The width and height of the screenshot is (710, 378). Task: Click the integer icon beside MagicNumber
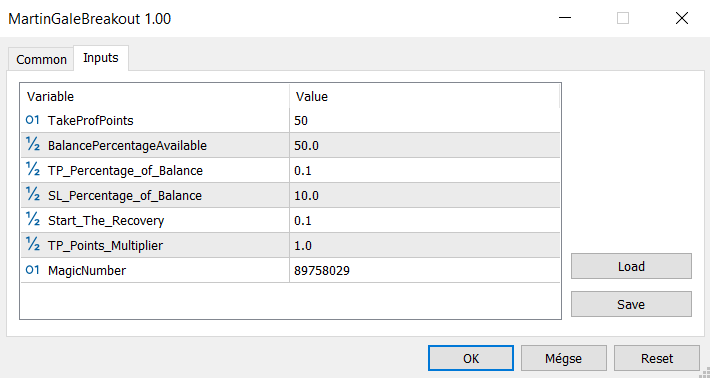[x=33, y=270]
